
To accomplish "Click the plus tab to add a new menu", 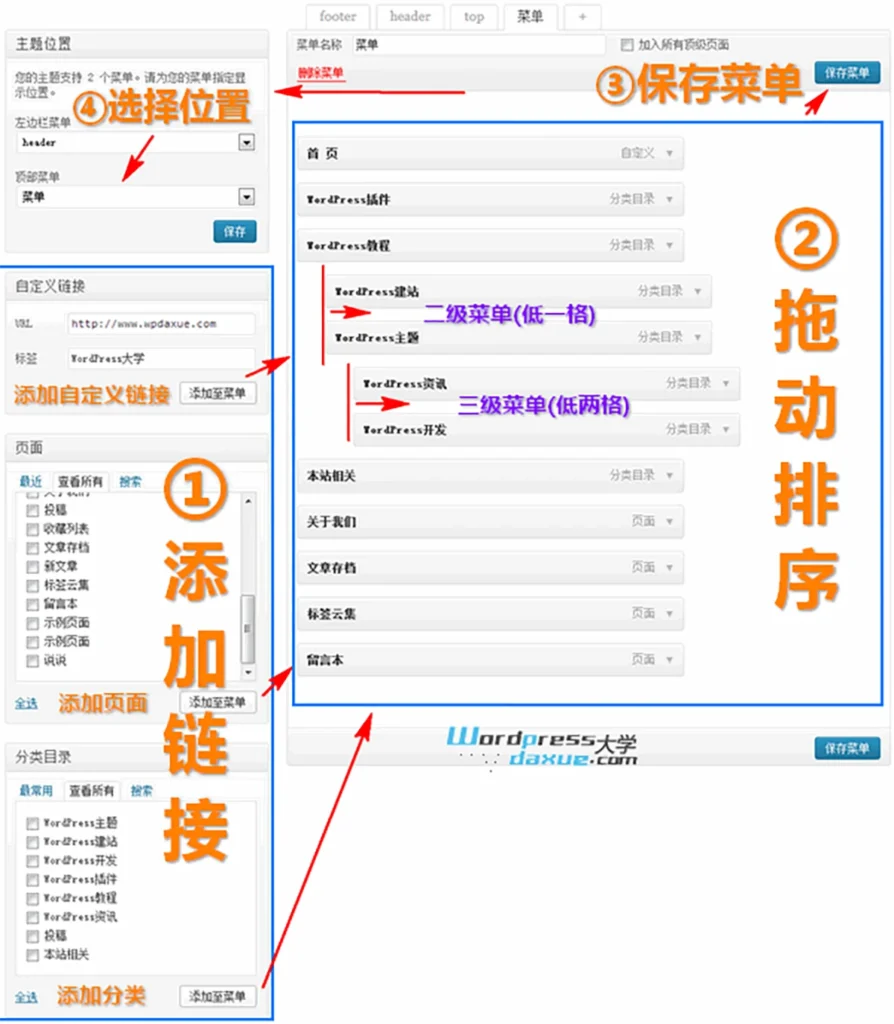I will pyautogui.click(x=582, y=16).
